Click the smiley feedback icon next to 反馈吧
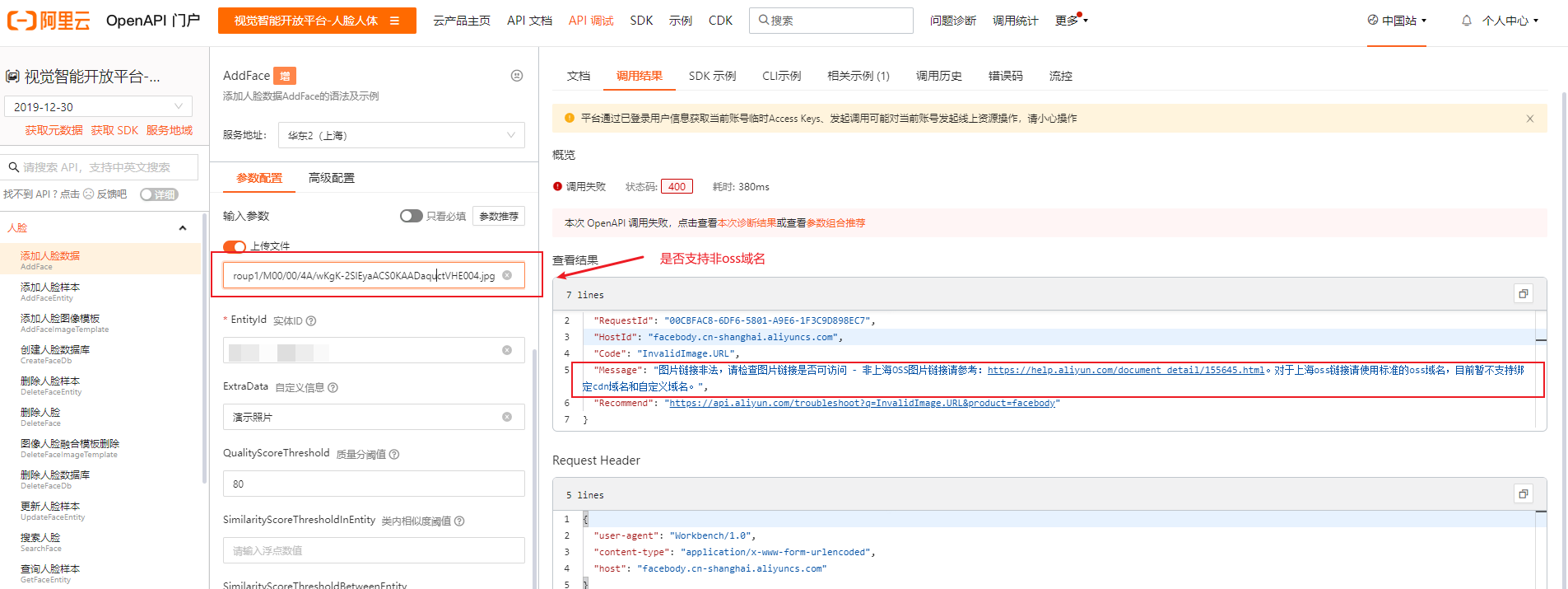The width and height of the screenshot is (1568, 589). [x=89, y=194]
